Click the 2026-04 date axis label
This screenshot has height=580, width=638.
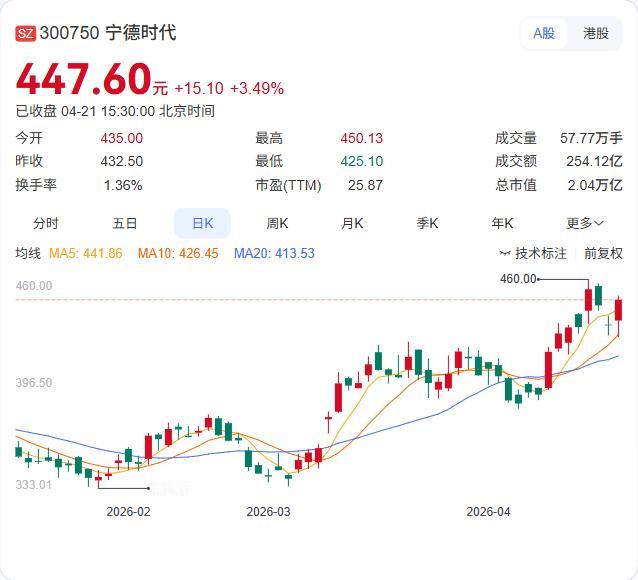point(488,512)
